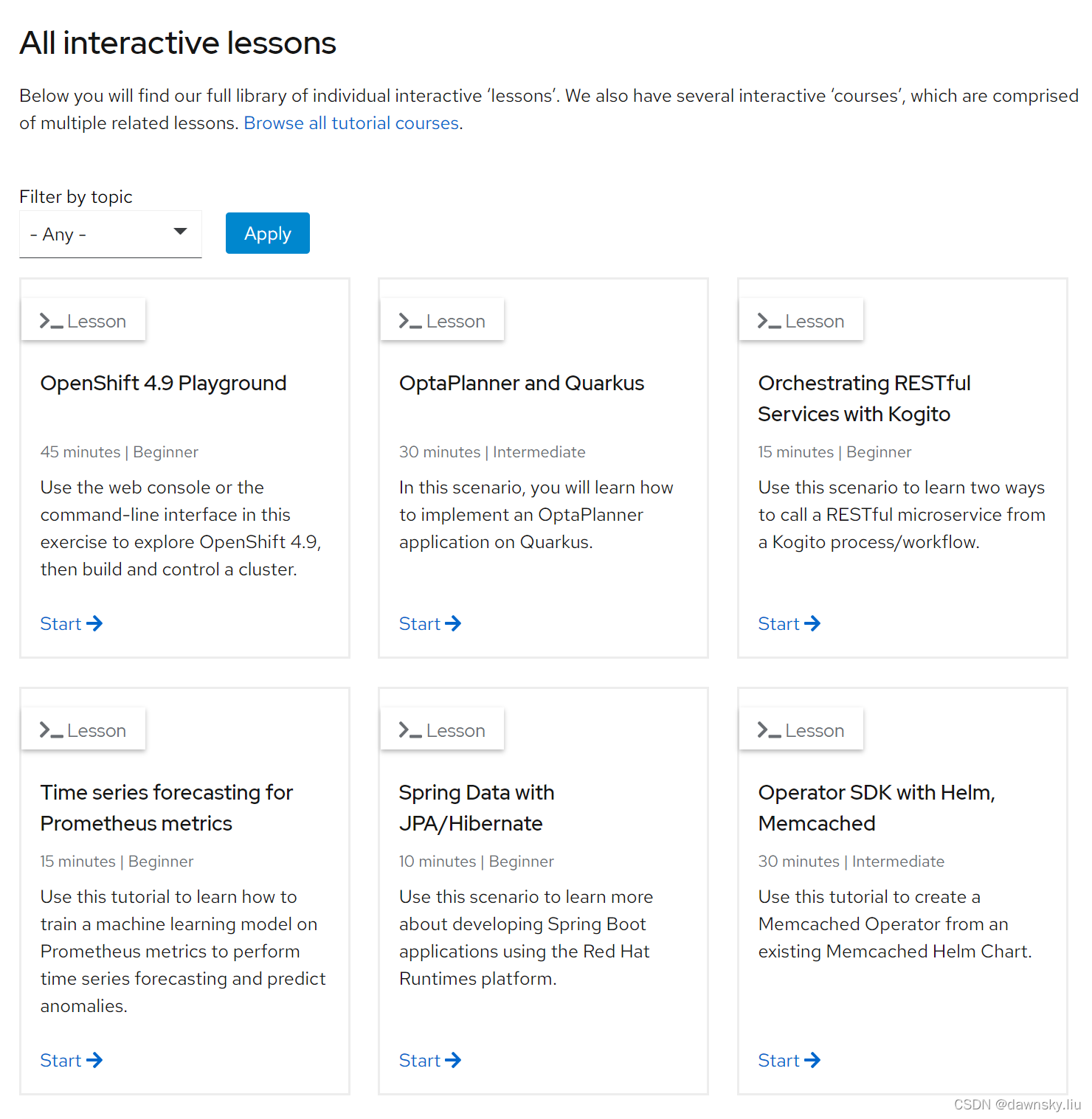Click Start arrow icon for OpenShift 4.9 Playground
1092x1119 pixels.
pos(94,624)
